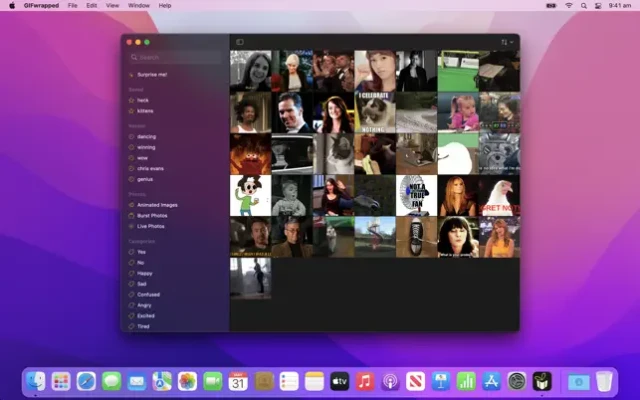Screen dimensions: 640x400
Task: Open the Help menu
Action: (x=164, y=5)
